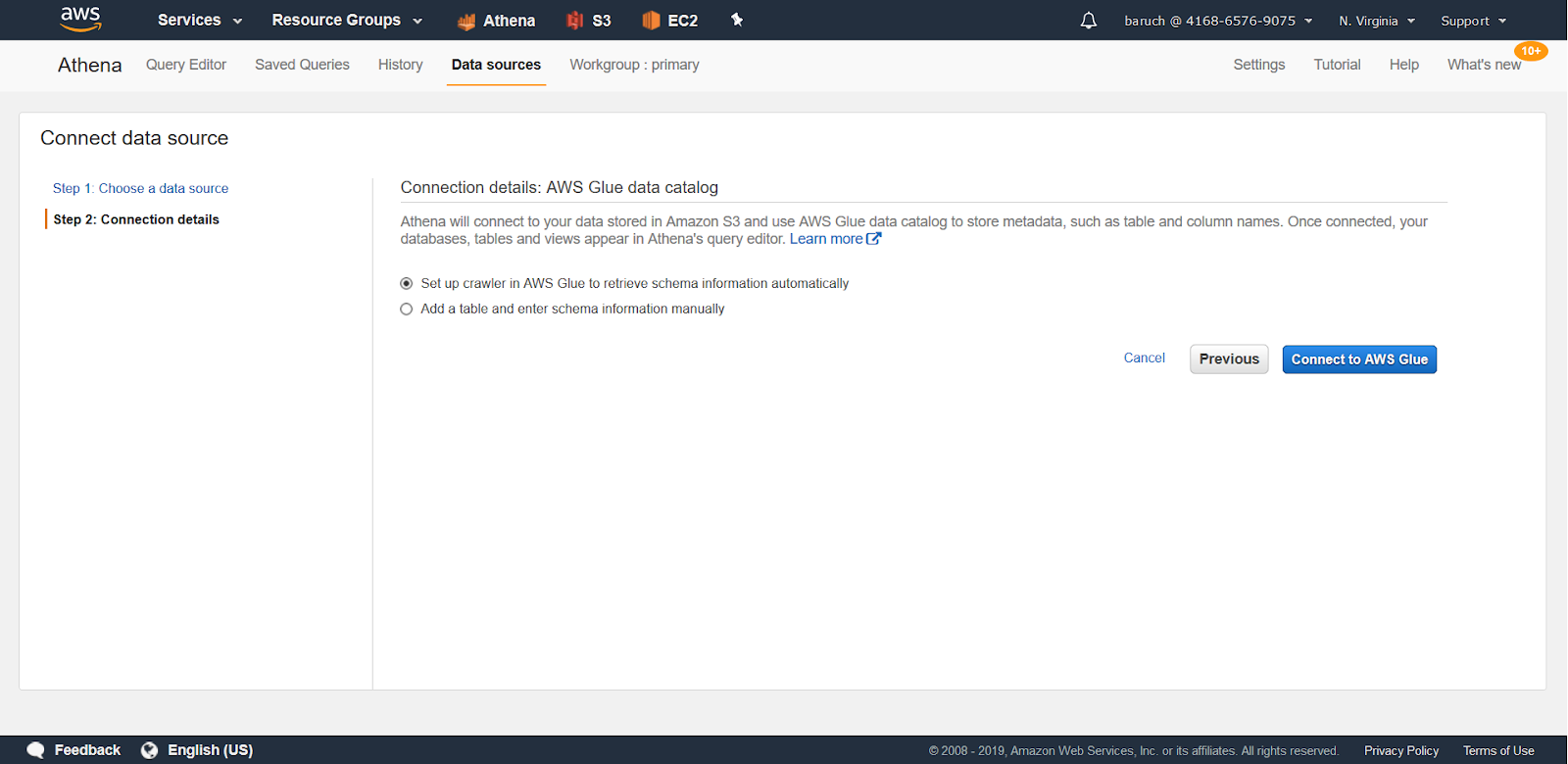Click the Connection details: AWS Glue data catalog heading
This screenshot has height=764, width=1568.
[560, 187]
